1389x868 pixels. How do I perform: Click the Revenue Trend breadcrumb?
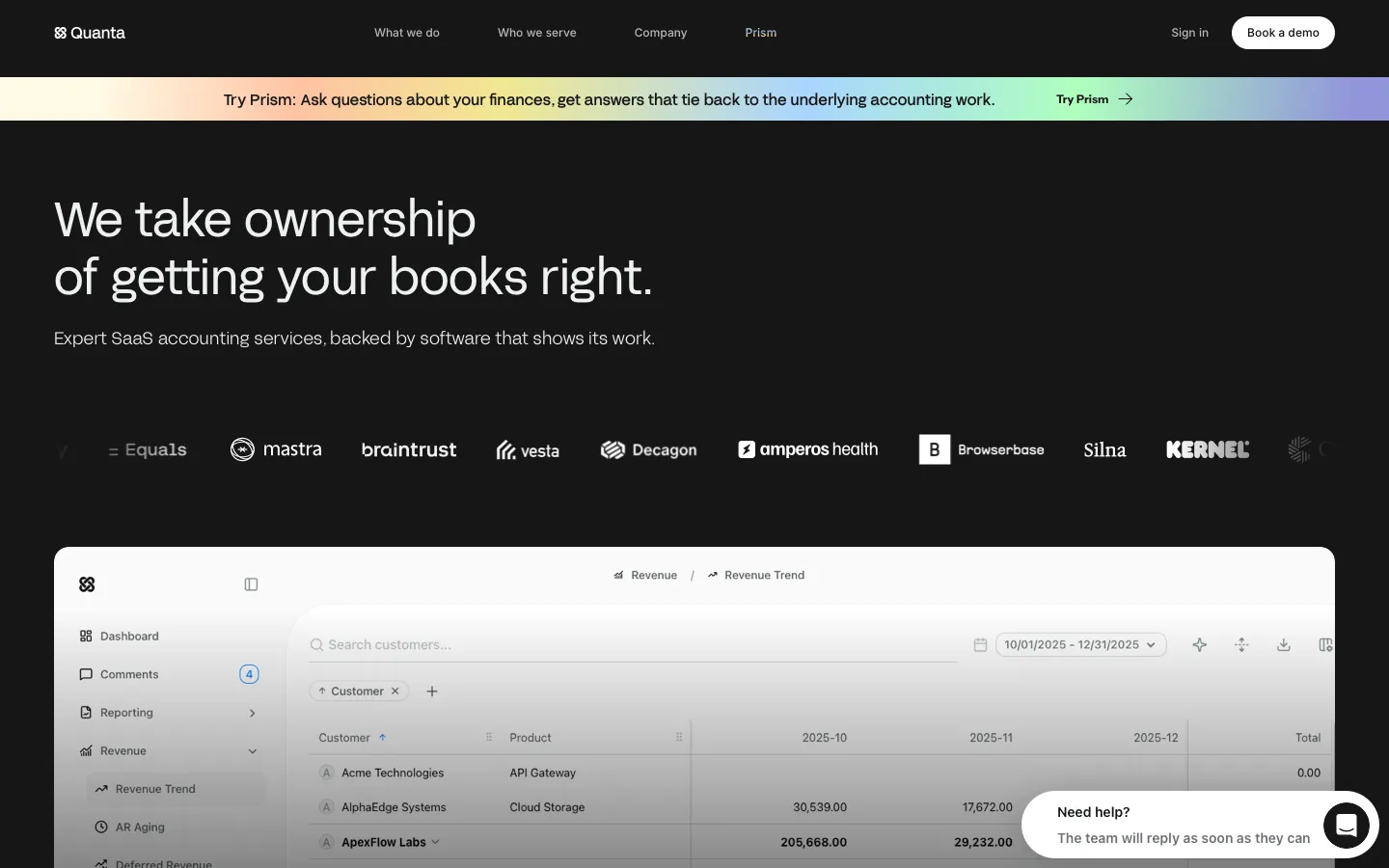pyautogui.click(x=755, y=575)
